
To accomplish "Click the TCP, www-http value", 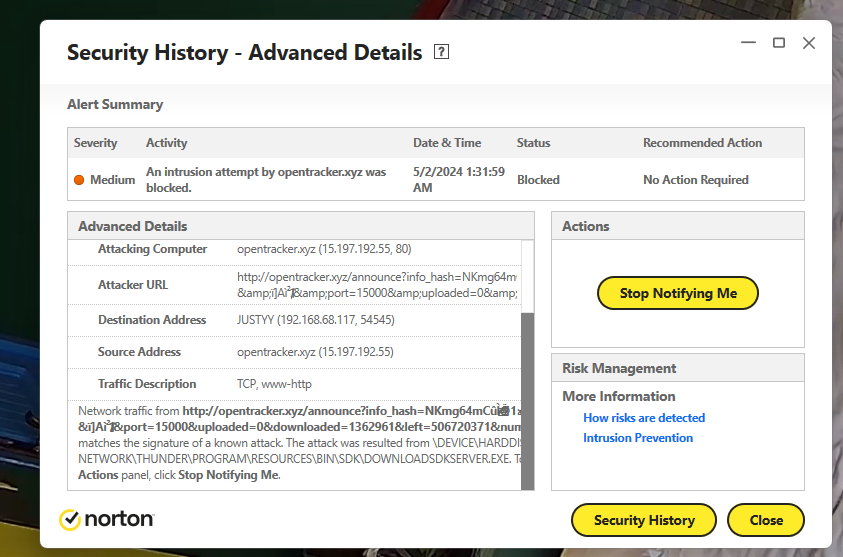I will tap(274, 384).
